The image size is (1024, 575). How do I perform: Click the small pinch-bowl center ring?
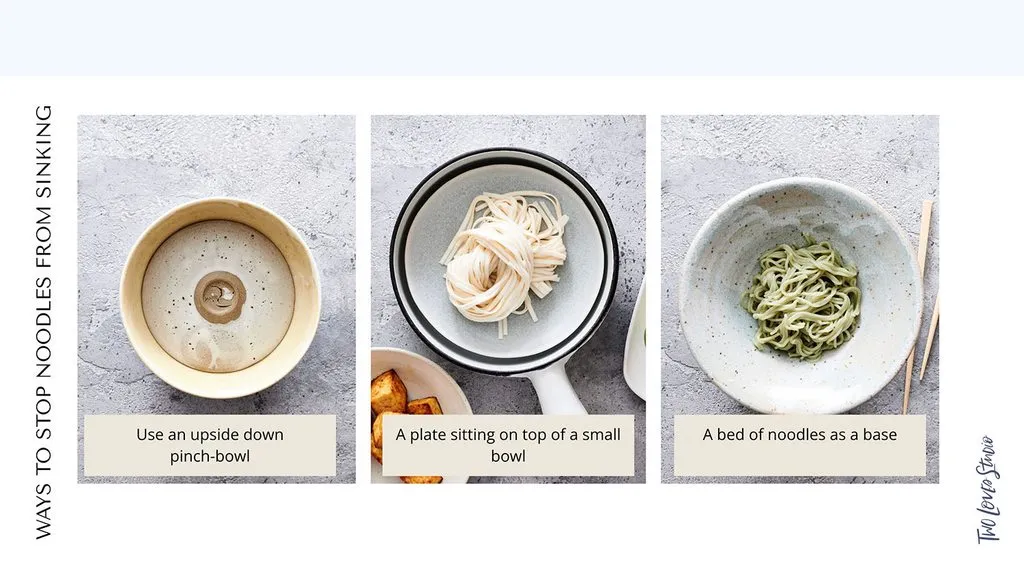220,297
